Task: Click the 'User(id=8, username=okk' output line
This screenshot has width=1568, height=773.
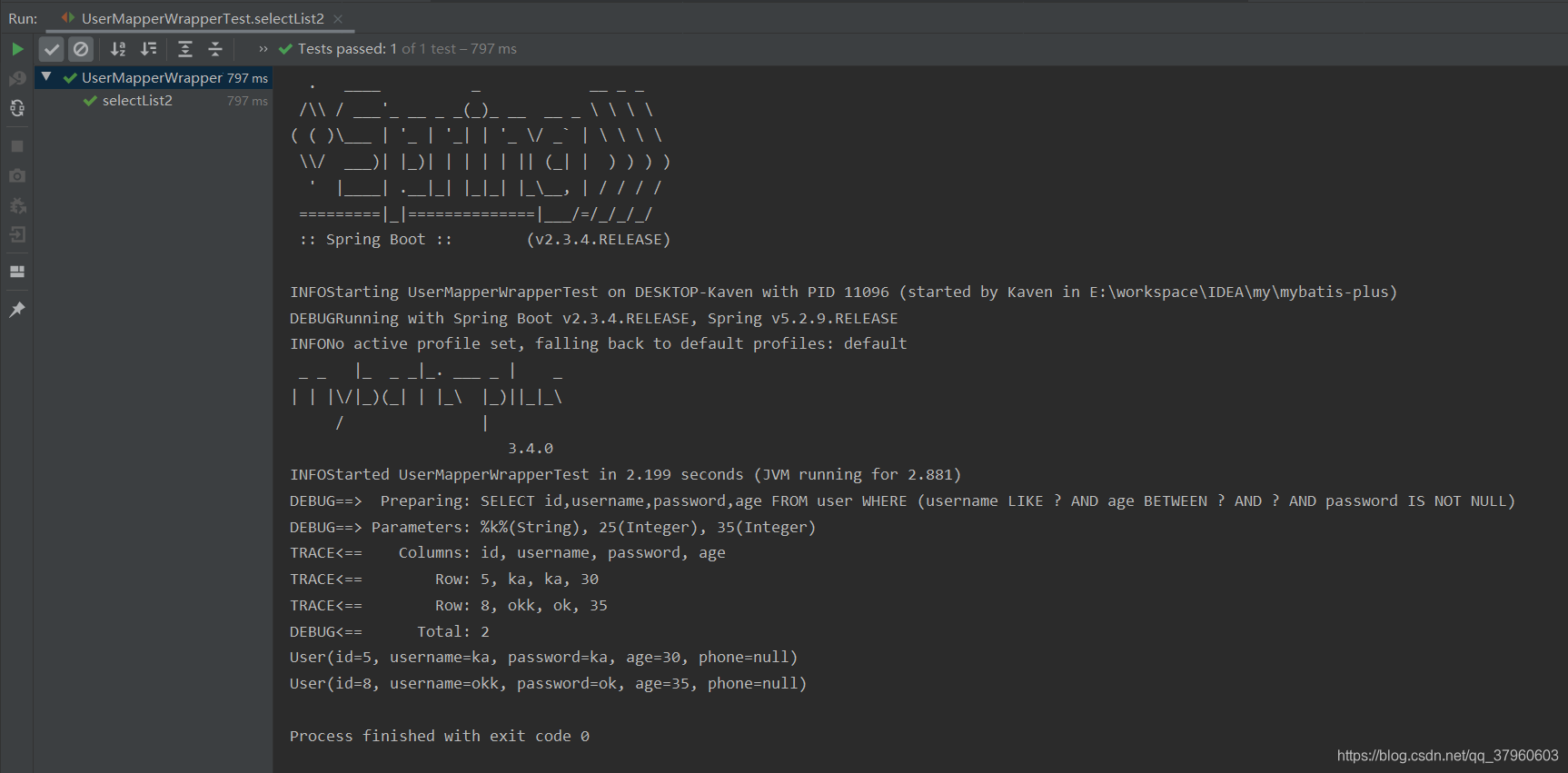Action: pyautogui.click(x=549, y=684)
